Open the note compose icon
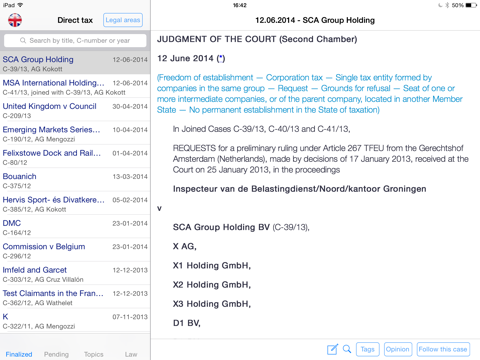The width and height of the screenshot is (480, 360). click(332, 349)
